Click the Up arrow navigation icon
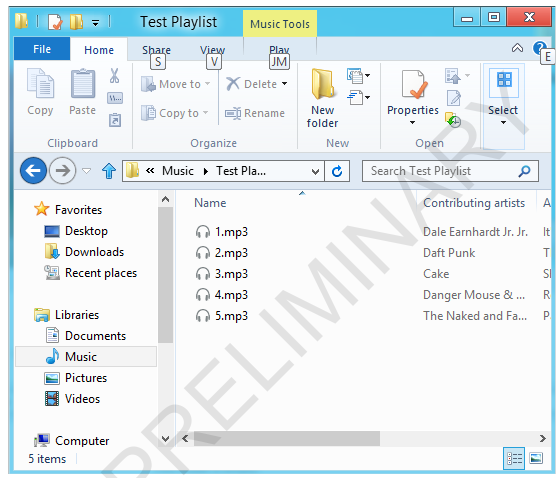This screenshot has height=478, width=560. 109,171
